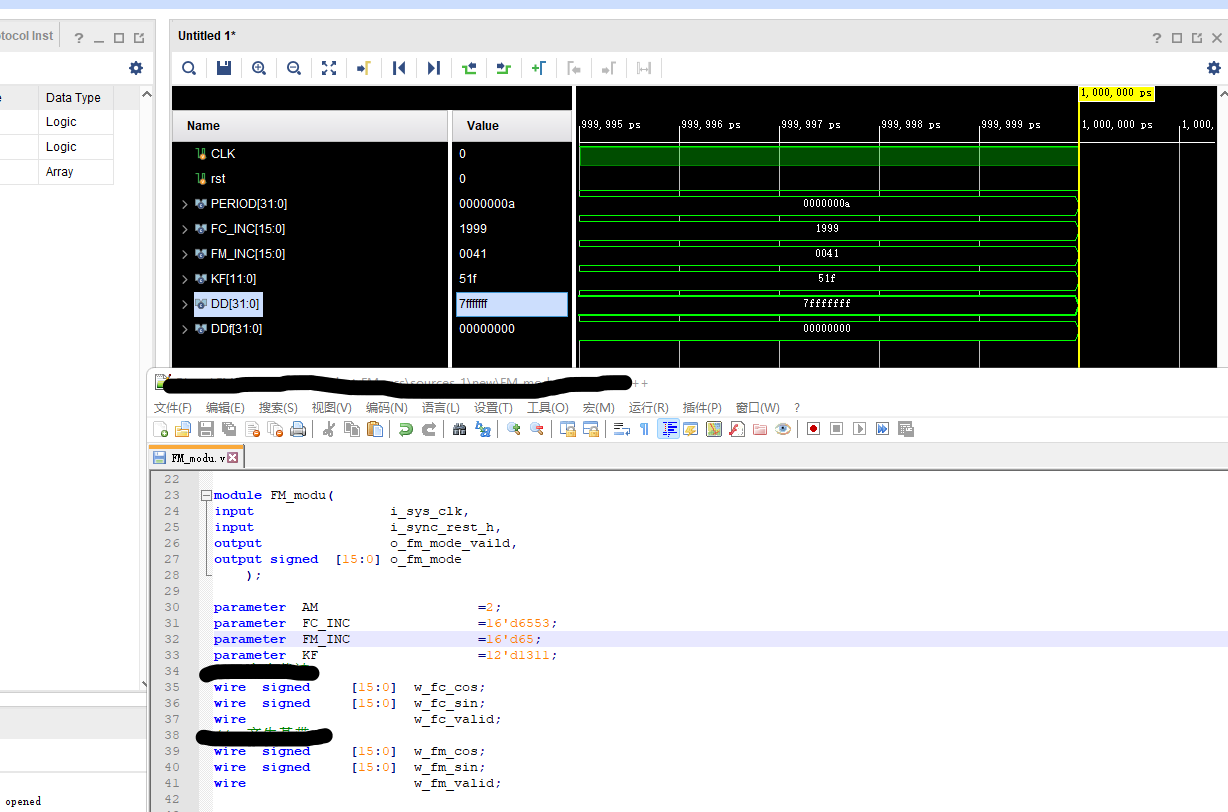Add a marker to the waveform
This screenshot has height=812, width=1228.
539,68
